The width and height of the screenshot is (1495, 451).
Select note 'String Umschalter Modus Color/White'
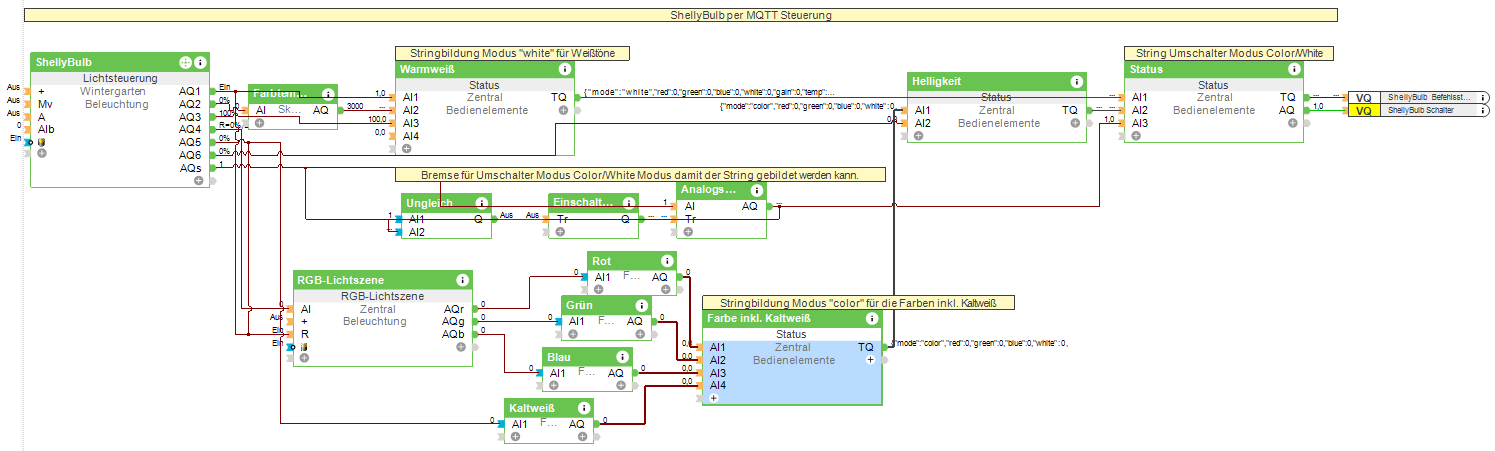[x=1230, y=53]
